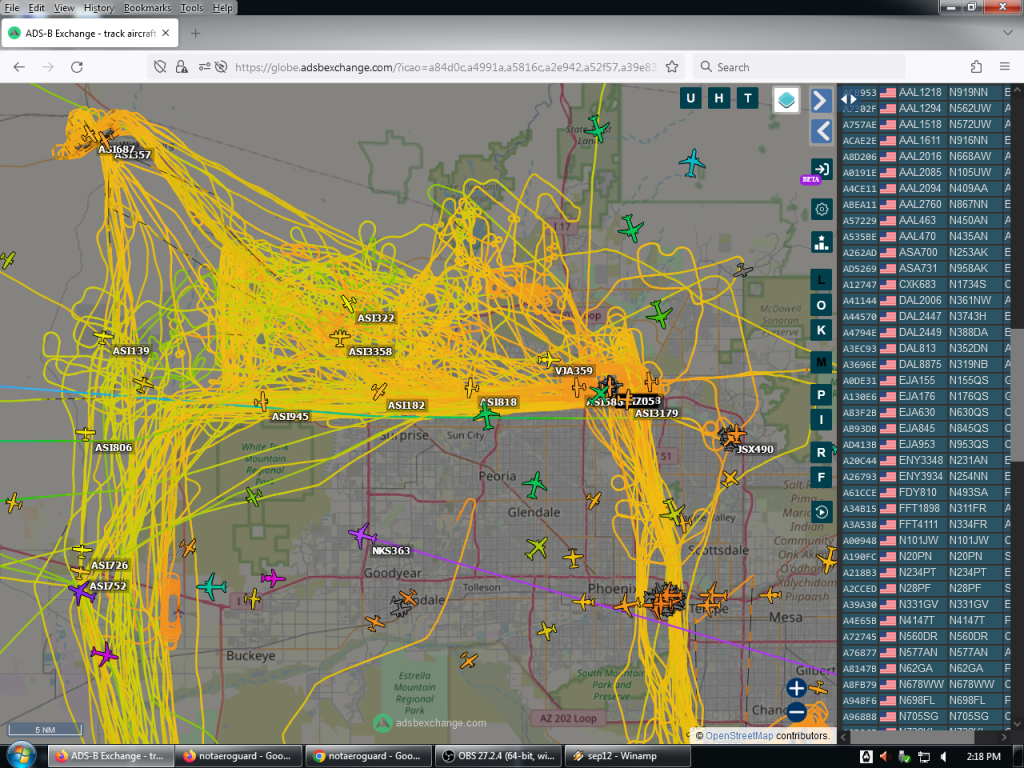Open the map settings gear
Screen dimensions: 1024x768
822,209
